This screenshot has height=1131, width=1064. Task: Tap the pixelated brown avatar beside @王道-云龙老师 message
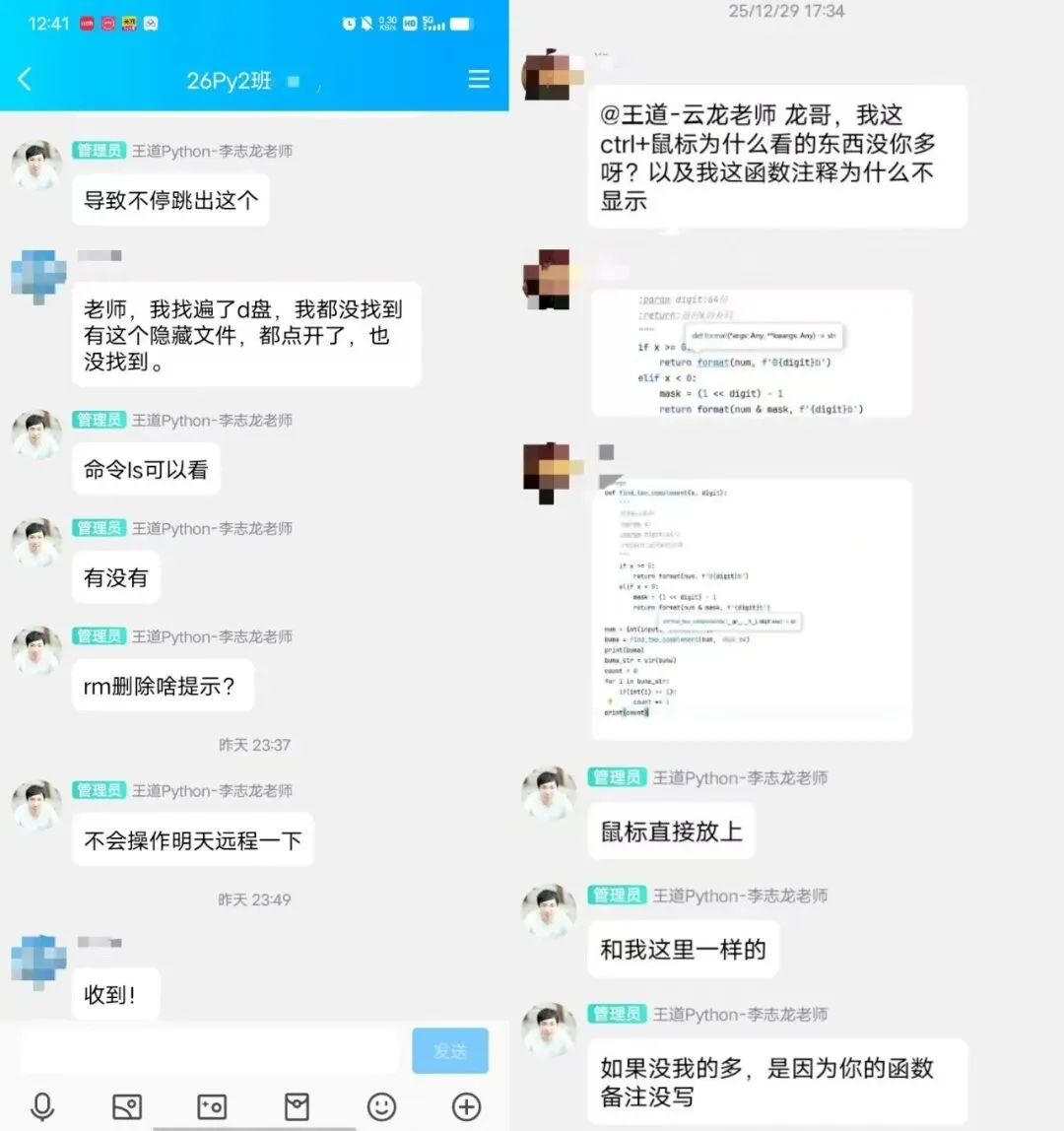coord(552,74)
